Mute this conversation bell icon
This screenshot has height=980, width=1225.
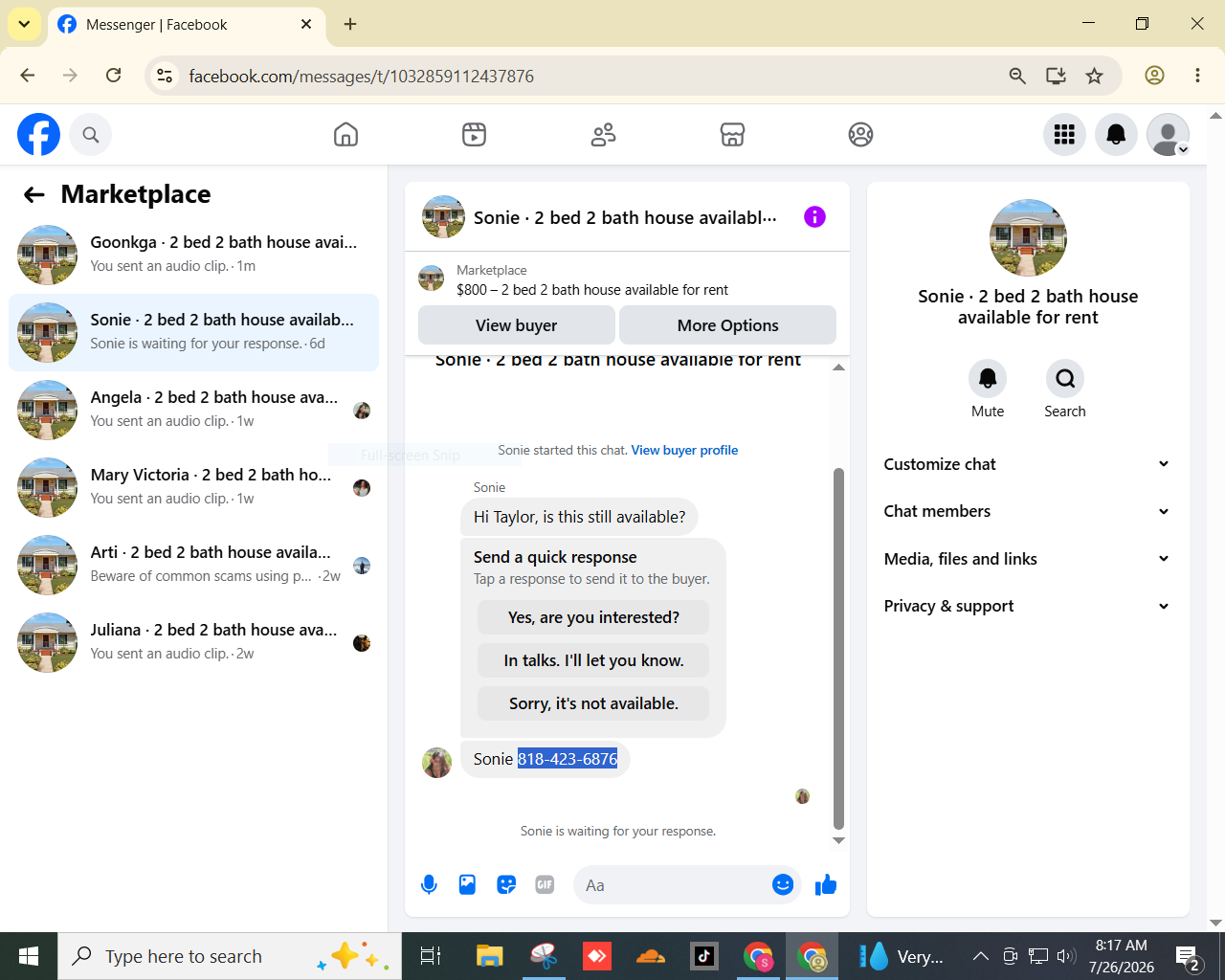(x=988, y=379)
